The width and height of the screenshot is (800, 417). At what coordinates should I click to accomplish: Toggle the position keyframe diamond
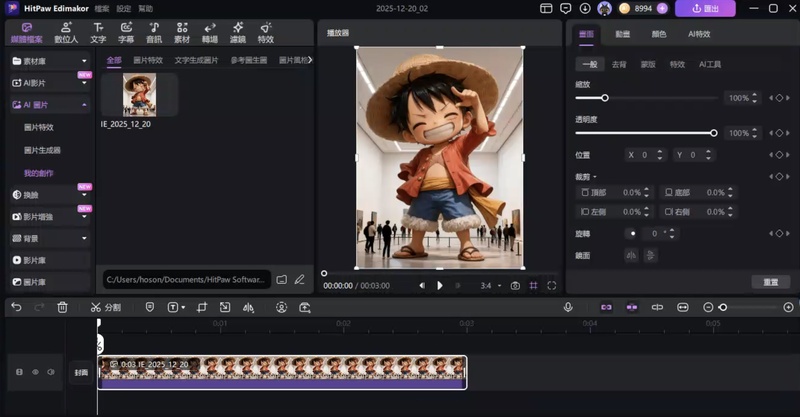[x=779, y=155]
